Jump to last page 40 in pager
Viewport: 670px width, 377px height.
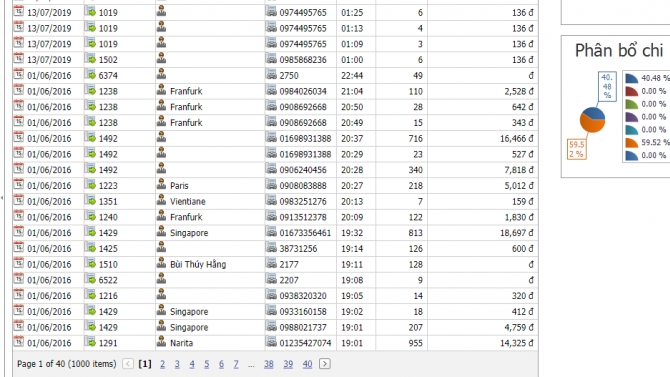(x=307, y=364)
